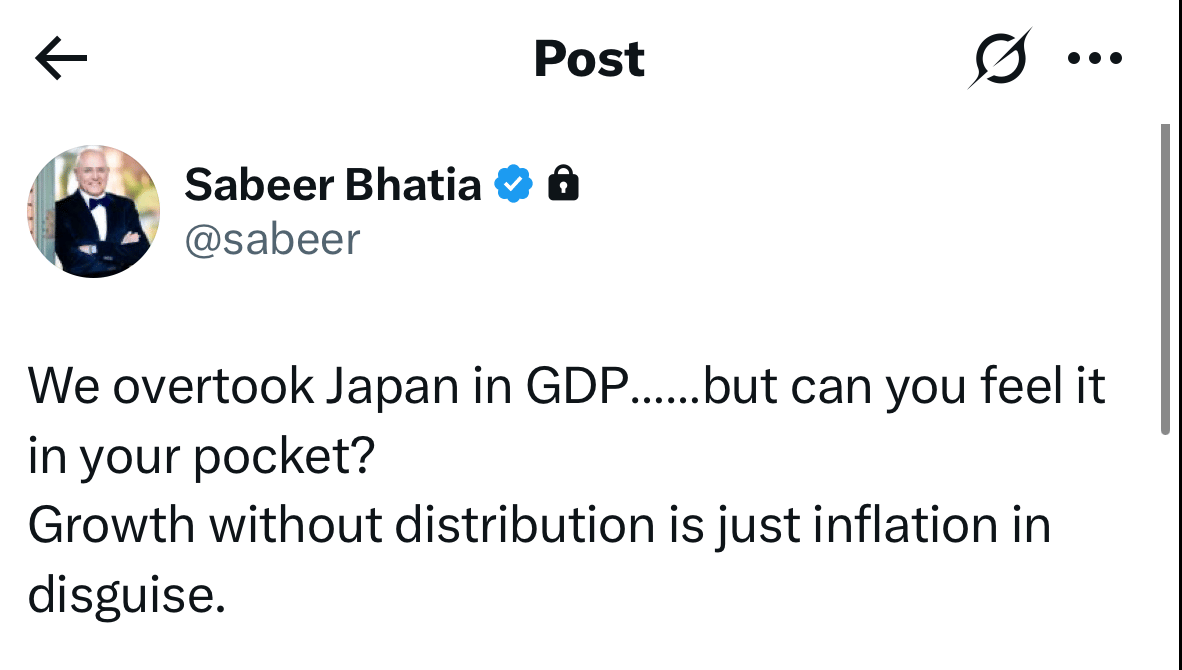The width and height of the screenshot is (1182, 670).
Task: Open Grok via the slashed-circle icon
Action: [998, 58]
